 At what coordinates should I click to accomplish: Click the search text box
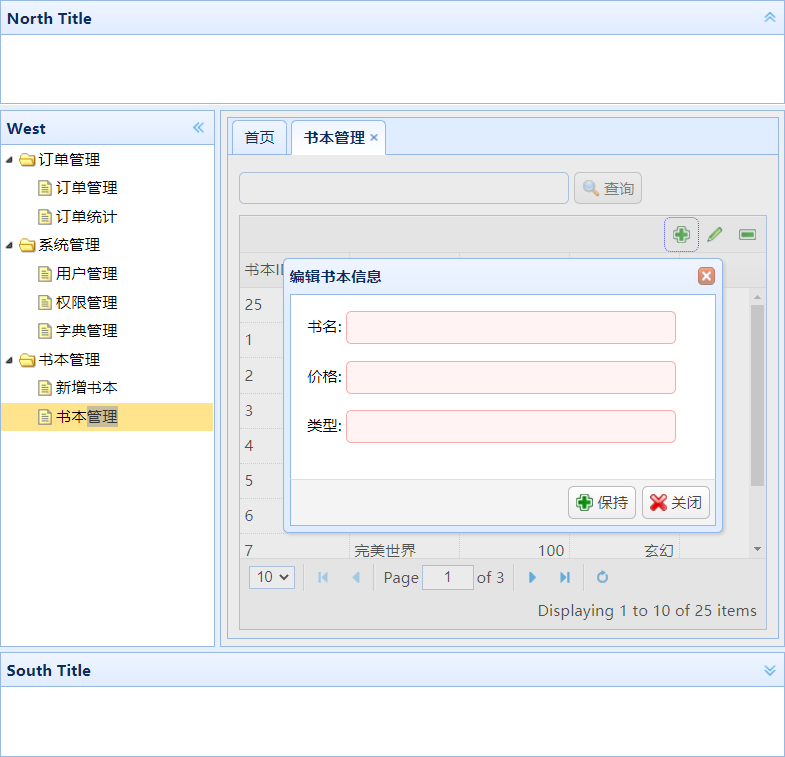pyautogui.click(x=404, y=188)
